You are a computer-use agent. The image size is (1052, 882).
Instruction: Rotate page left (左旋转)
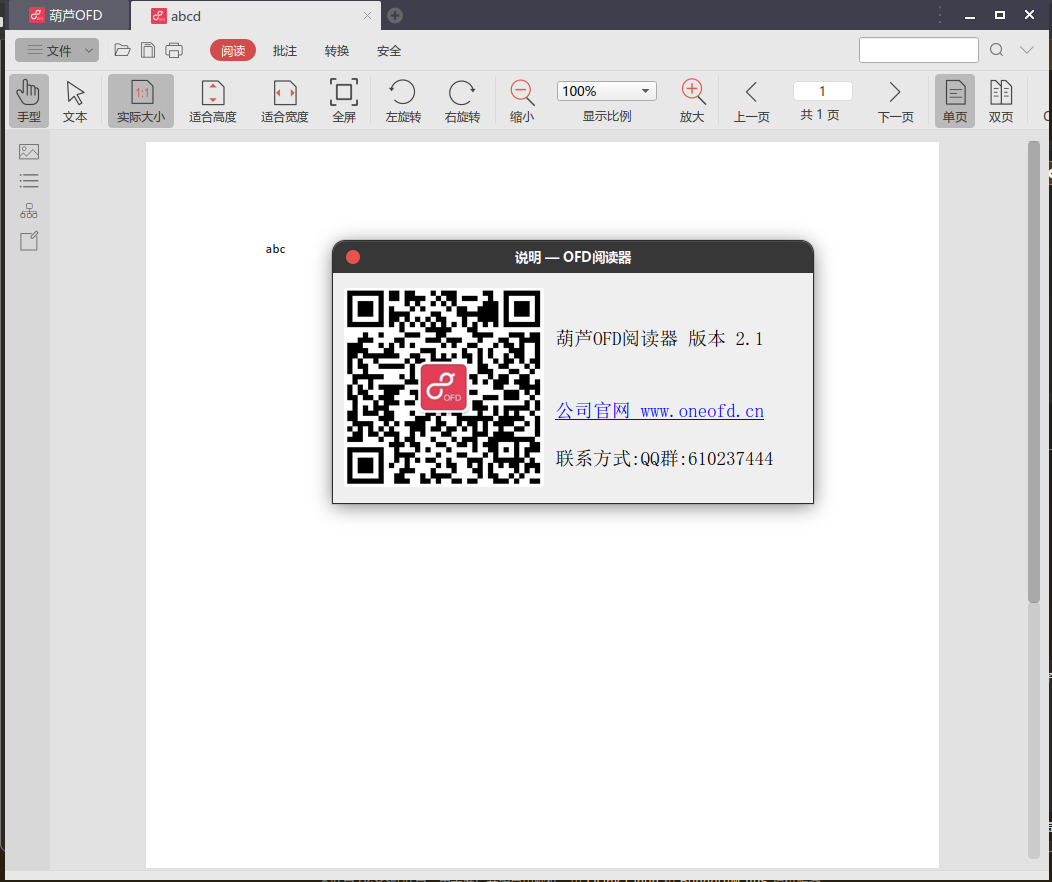click(403, 101)
